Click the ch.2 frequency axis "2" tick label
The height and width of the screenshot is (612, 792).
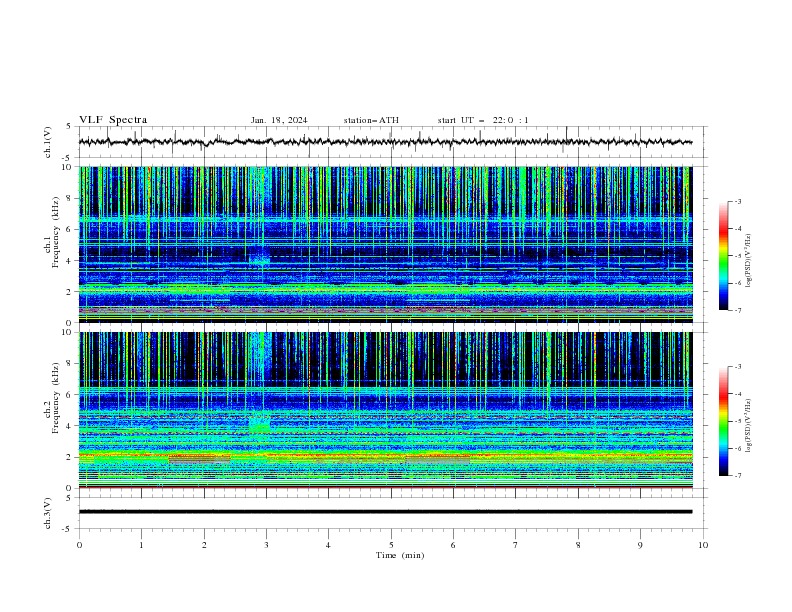point(70,457)
